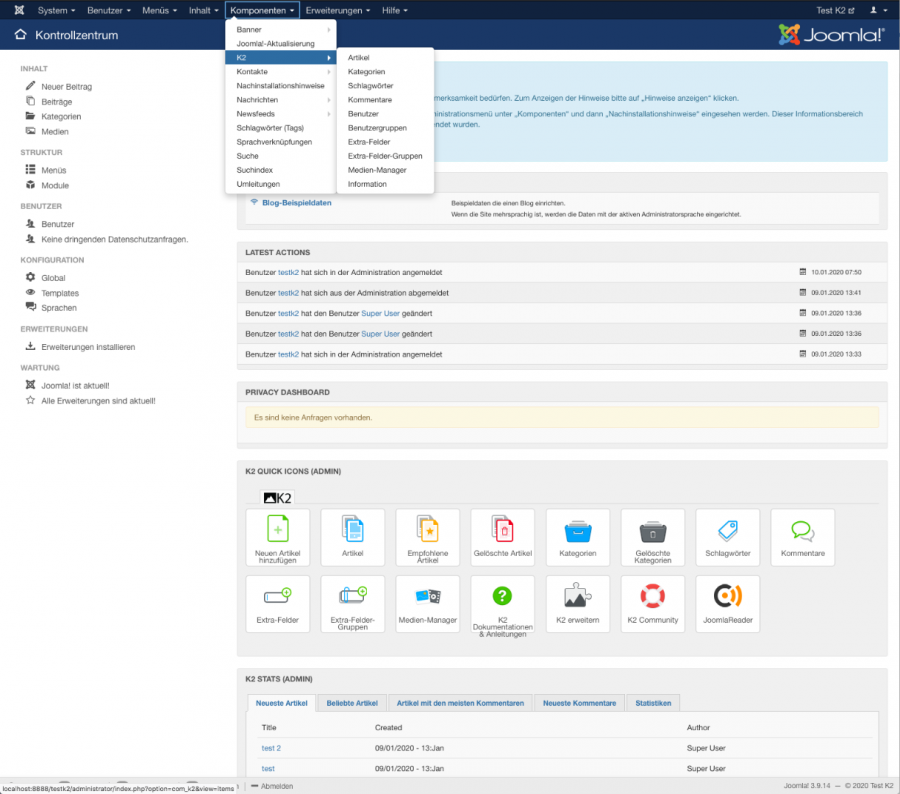Open the Test K2 site link
The width and height of the screenshot is (900, 794).
[x=835, y=10]
